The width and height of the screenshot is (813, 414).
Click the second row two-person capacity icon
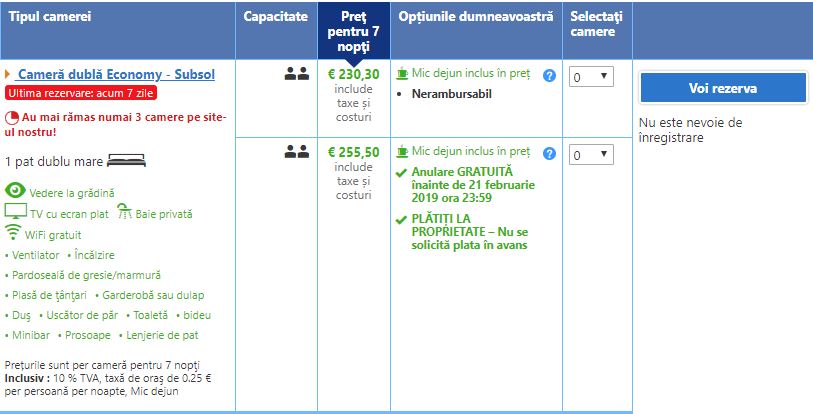coord(295,152)
